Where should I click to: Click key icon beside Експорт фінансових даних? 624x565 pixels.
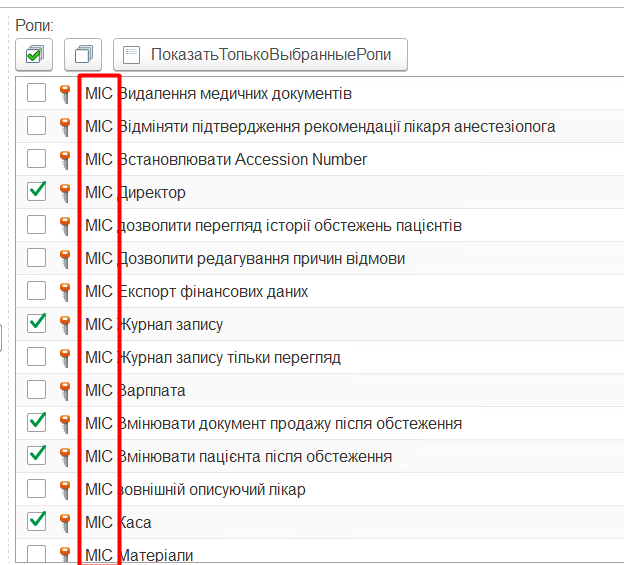(66, 291)
